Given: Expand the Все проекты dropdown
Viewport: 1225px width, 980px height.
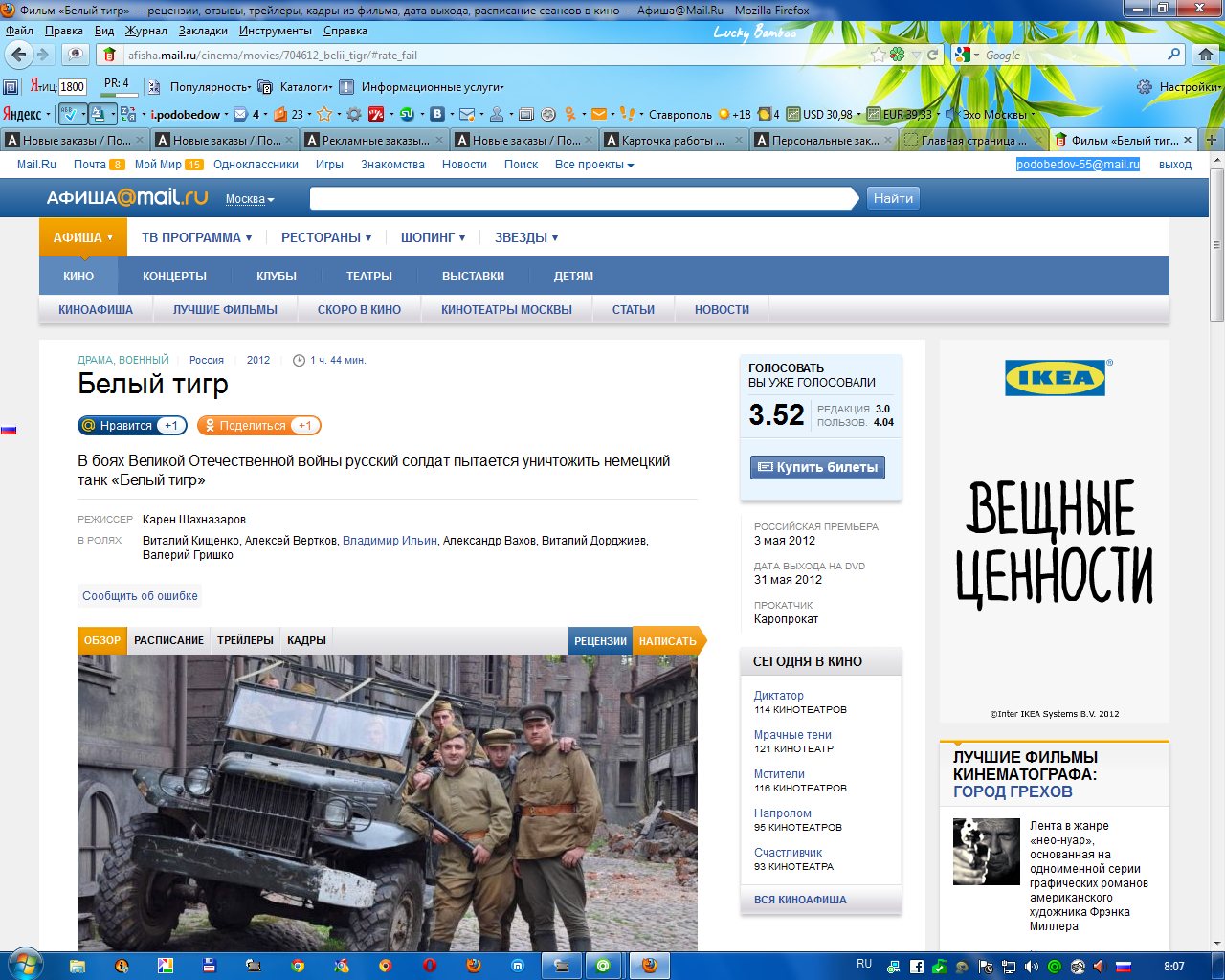Looking at the screenshot, I should coord(594,165).
